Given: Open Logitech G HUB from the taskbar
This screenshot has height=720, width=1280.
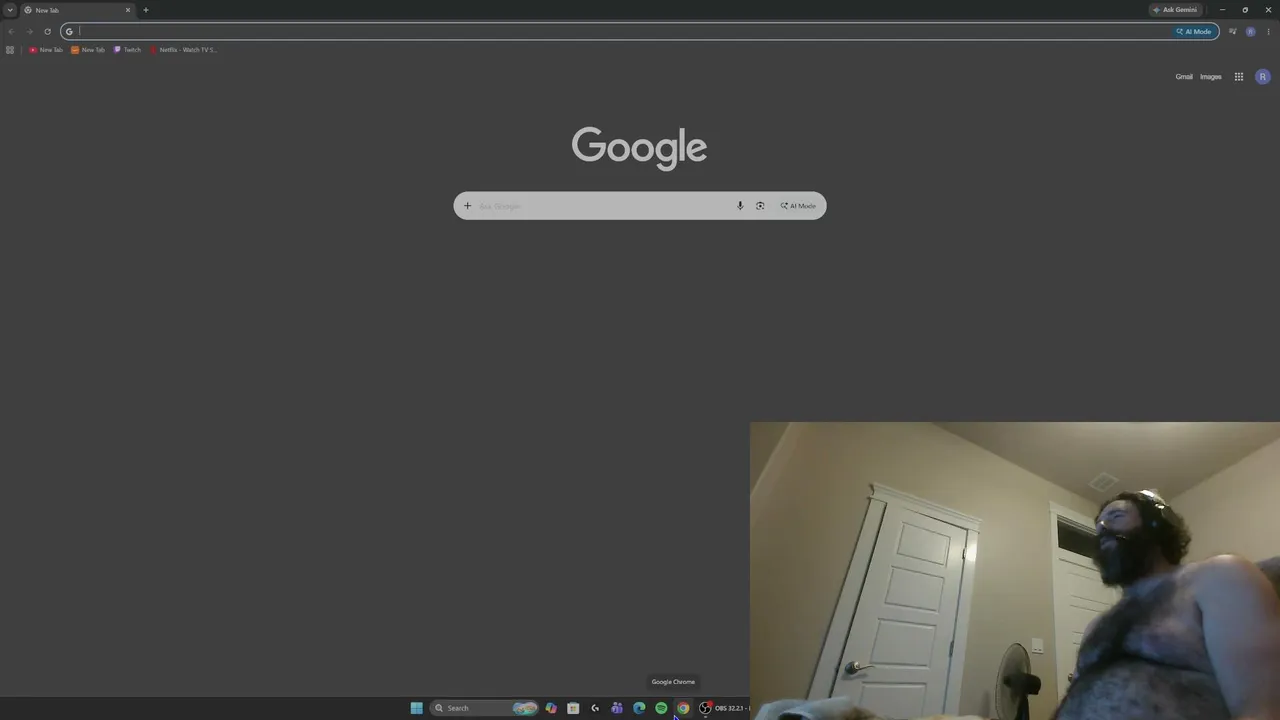Looking at the screenshot, I should point(595,708).
